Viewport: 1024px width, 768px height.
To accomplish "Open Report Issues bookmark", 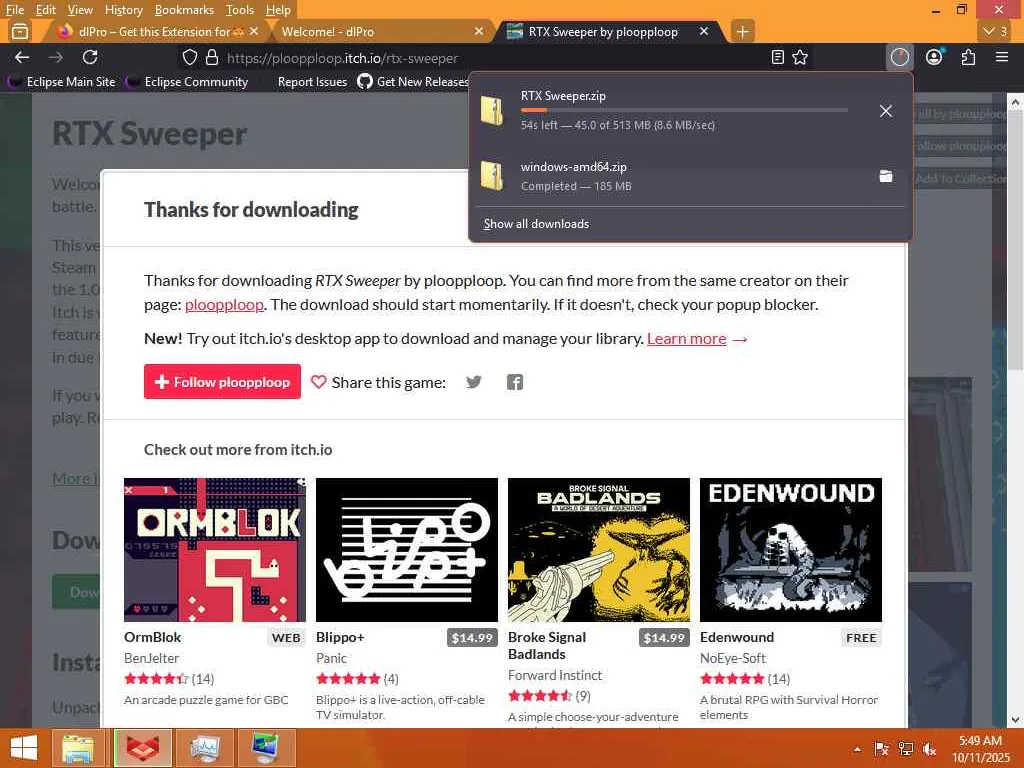I will tap(312, 82).
